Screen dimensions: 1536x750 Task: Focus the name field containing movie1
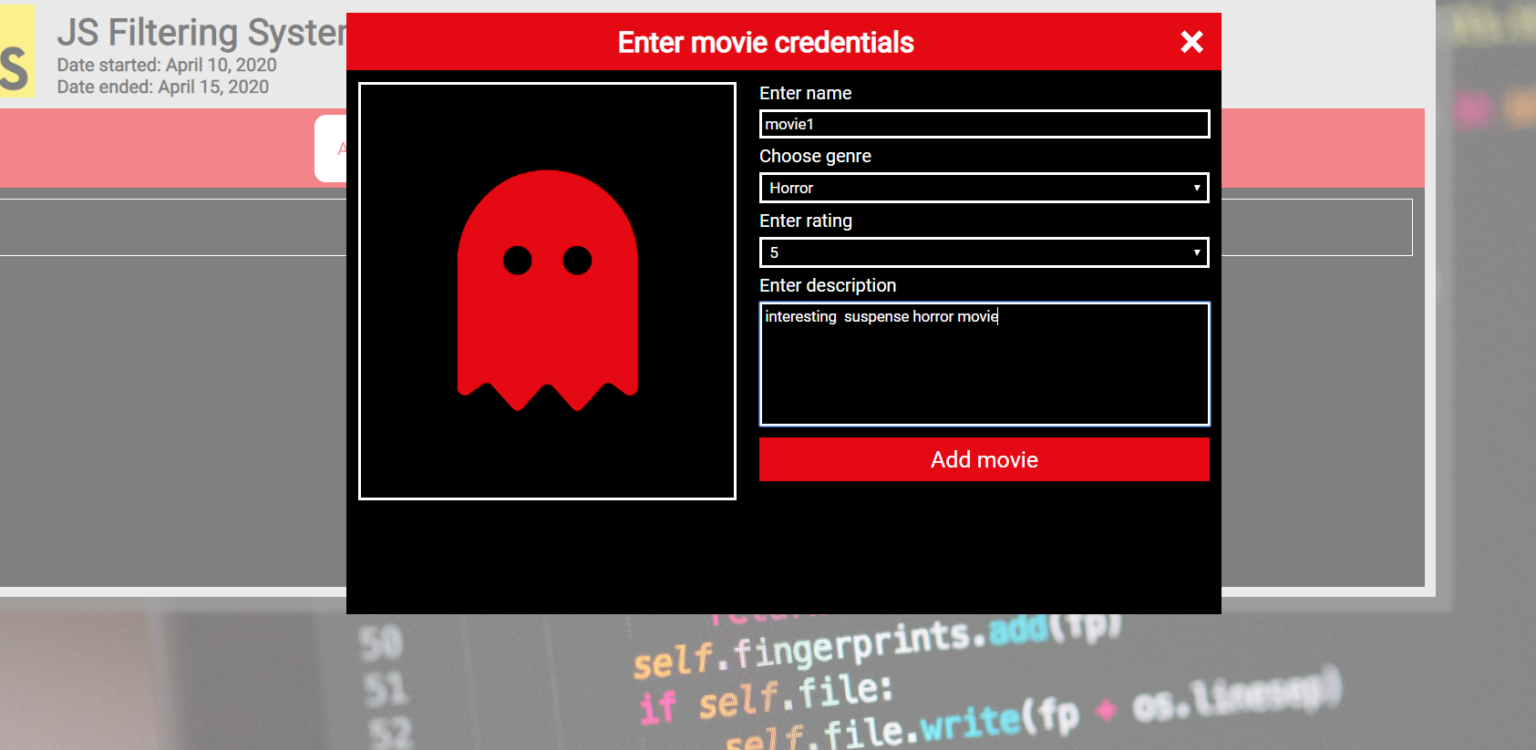(984, 124)
